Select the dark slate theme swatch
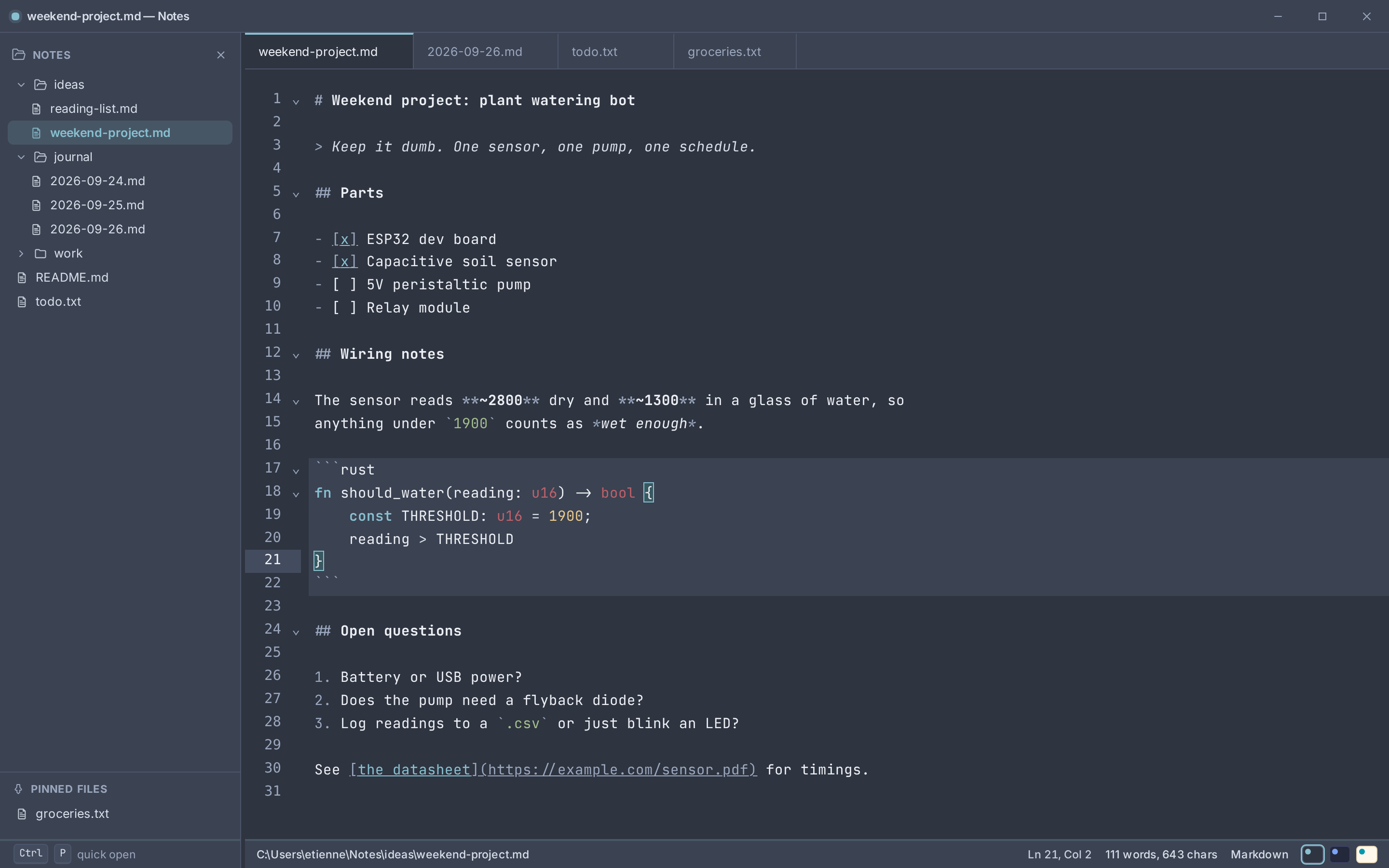Image resolution: width=1389 pixels, height=868 pixels. click(x=1312, y=854)
